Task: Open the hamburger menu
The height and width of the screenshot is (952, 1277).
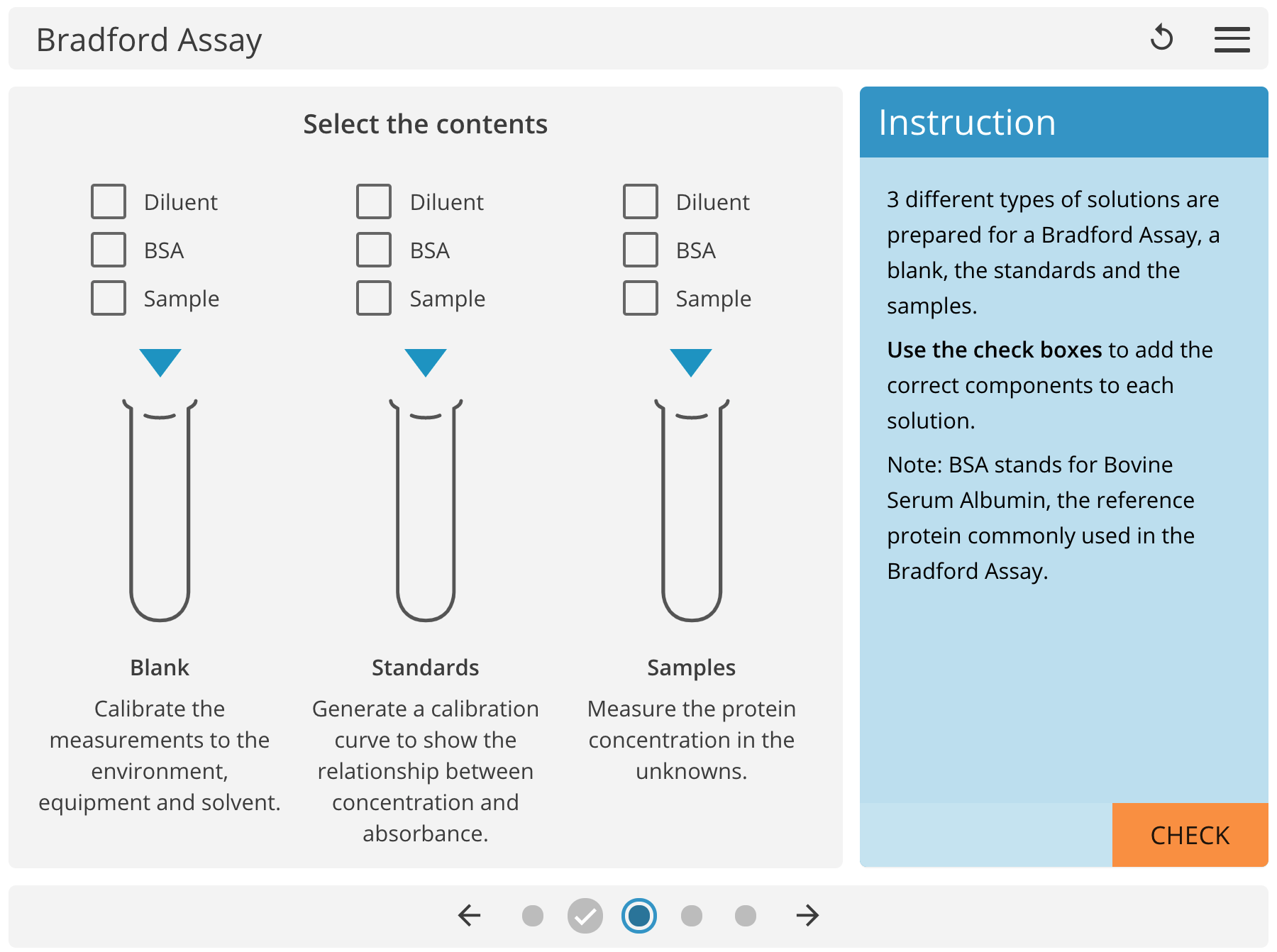Action: coord(1232,39)
